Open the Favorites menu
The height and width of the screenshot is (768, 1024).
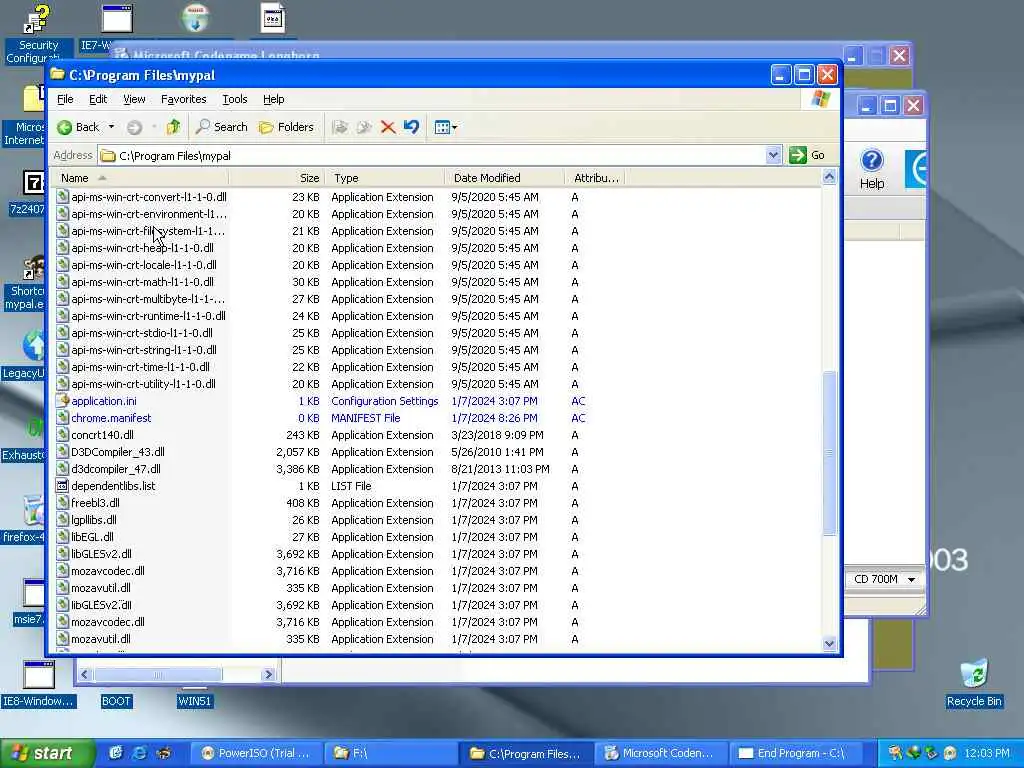click(184, 99)
